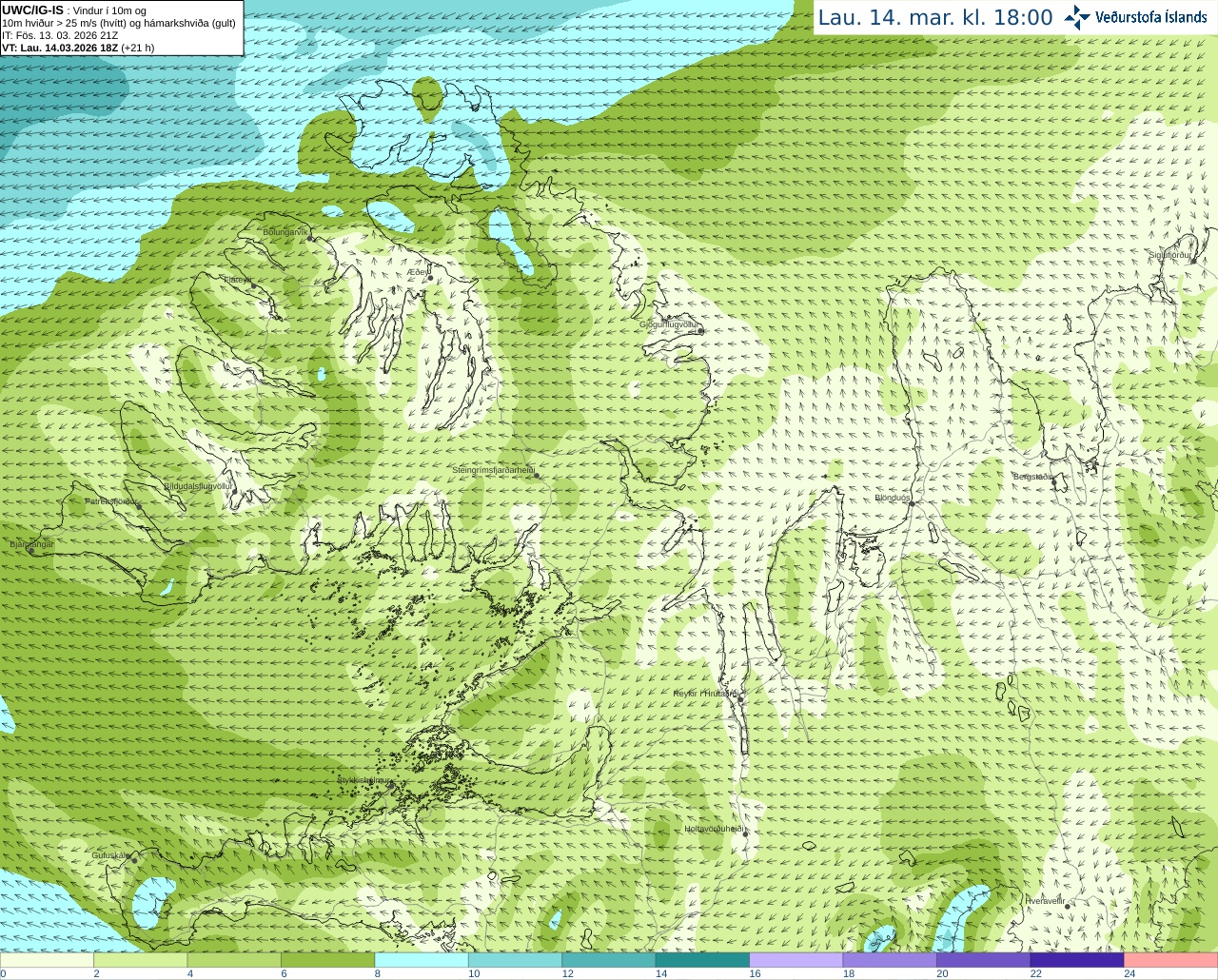Click the legend value '2'
1218x980 pixels.
pos(96,973)
